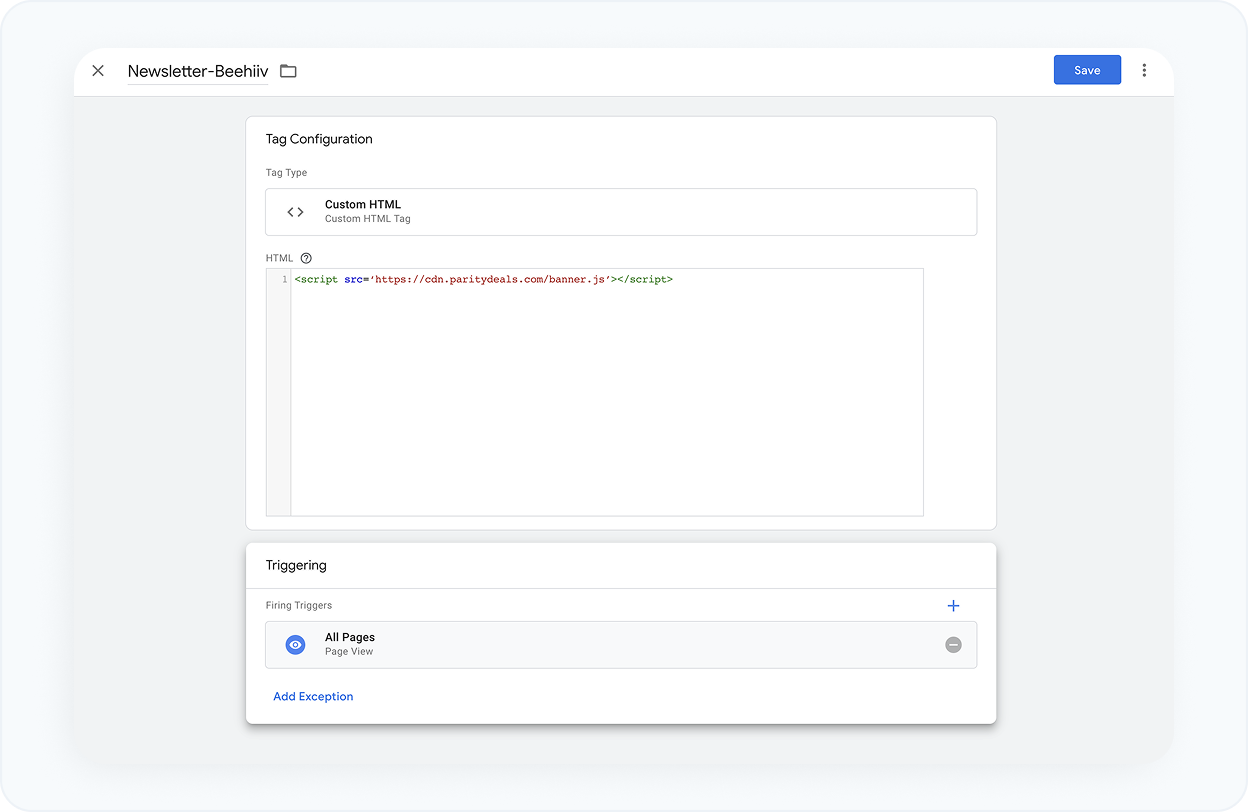1248x812 pixels.
Task: Click the Triggering section header
Action: [296, 565]
